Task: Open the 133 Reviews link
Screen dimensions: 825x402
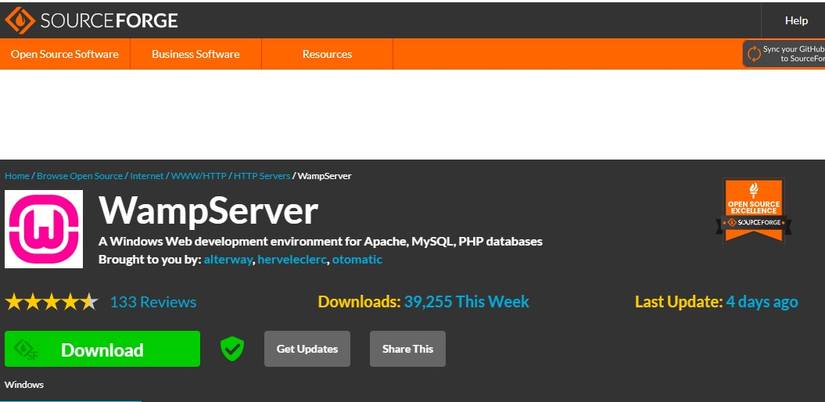Action: coord(153,302)
